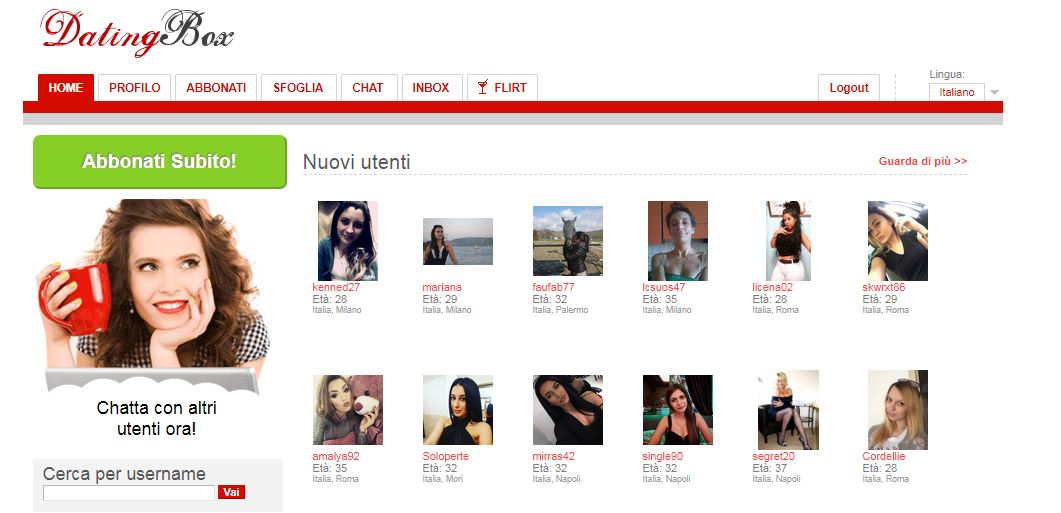
Task: Open the faufab77 profile thumbnail
Action: coord(567,241)
